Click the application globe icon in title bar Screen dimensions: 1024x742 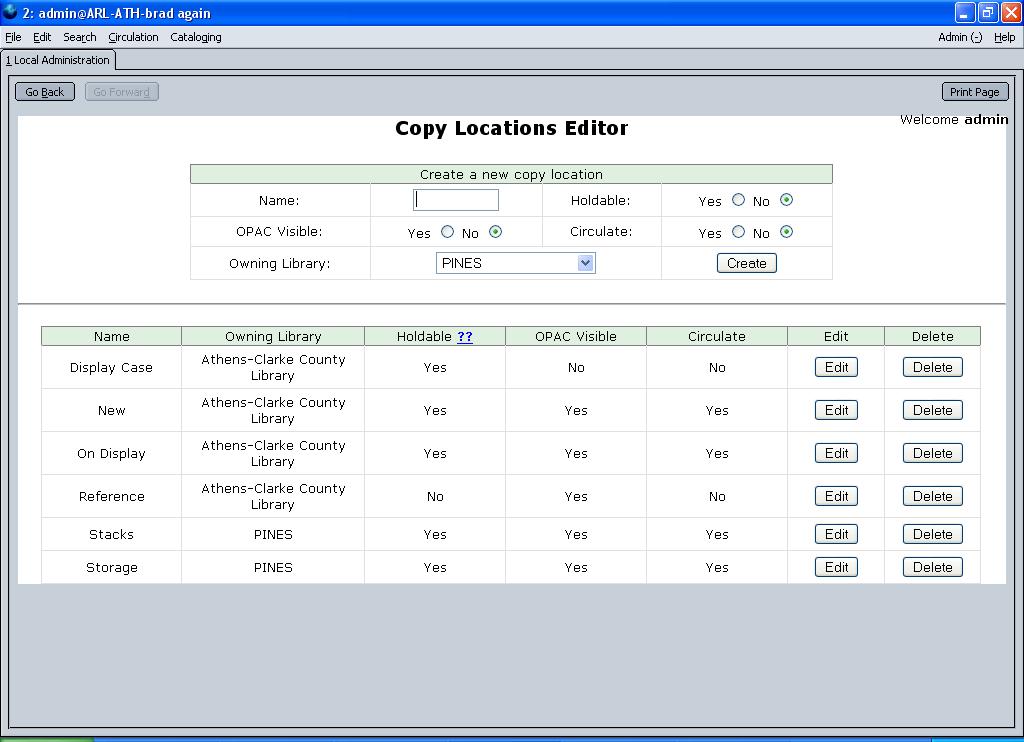click(10, 13)
